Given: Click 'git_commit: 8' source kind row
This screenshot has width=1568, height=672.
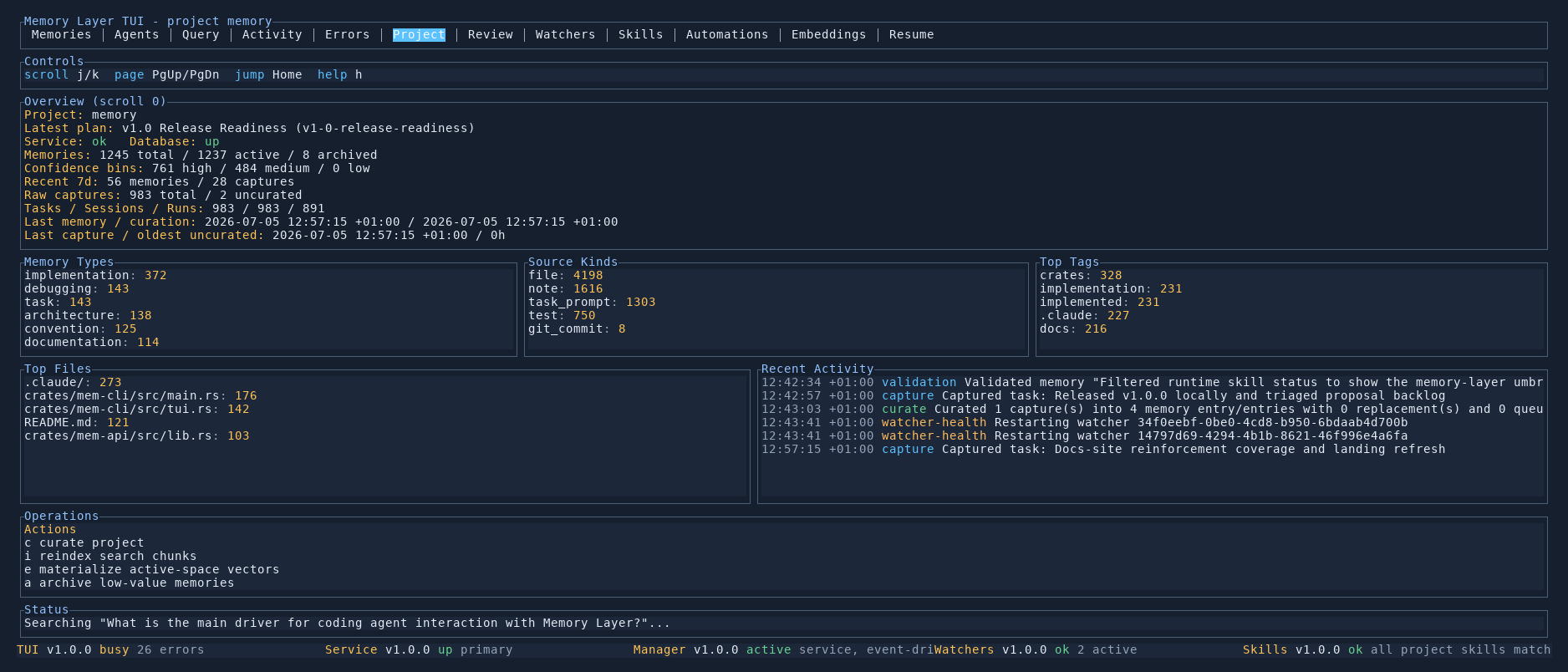Looking at the screenshot, I should tap(577, 328).
